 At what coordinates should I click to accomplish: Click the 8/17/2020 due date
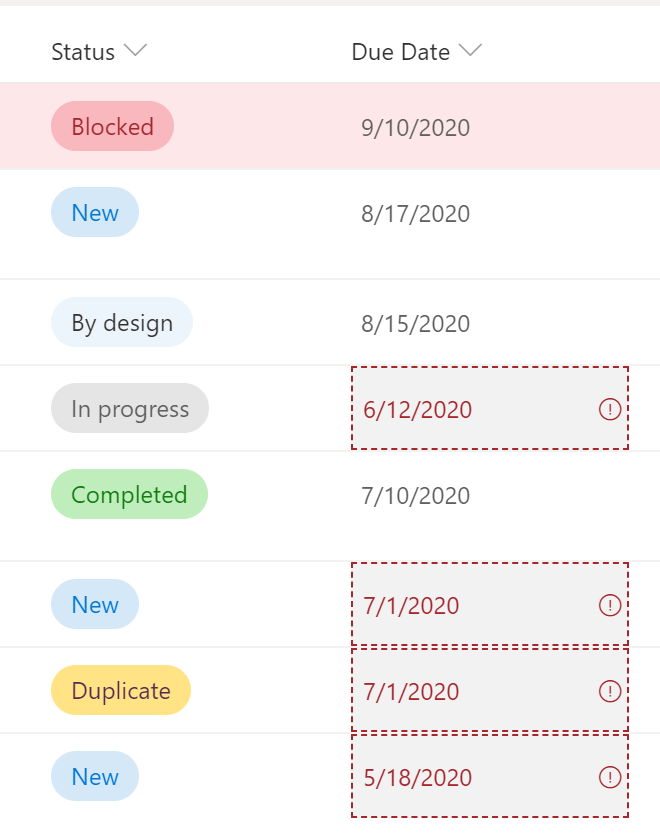415,214
